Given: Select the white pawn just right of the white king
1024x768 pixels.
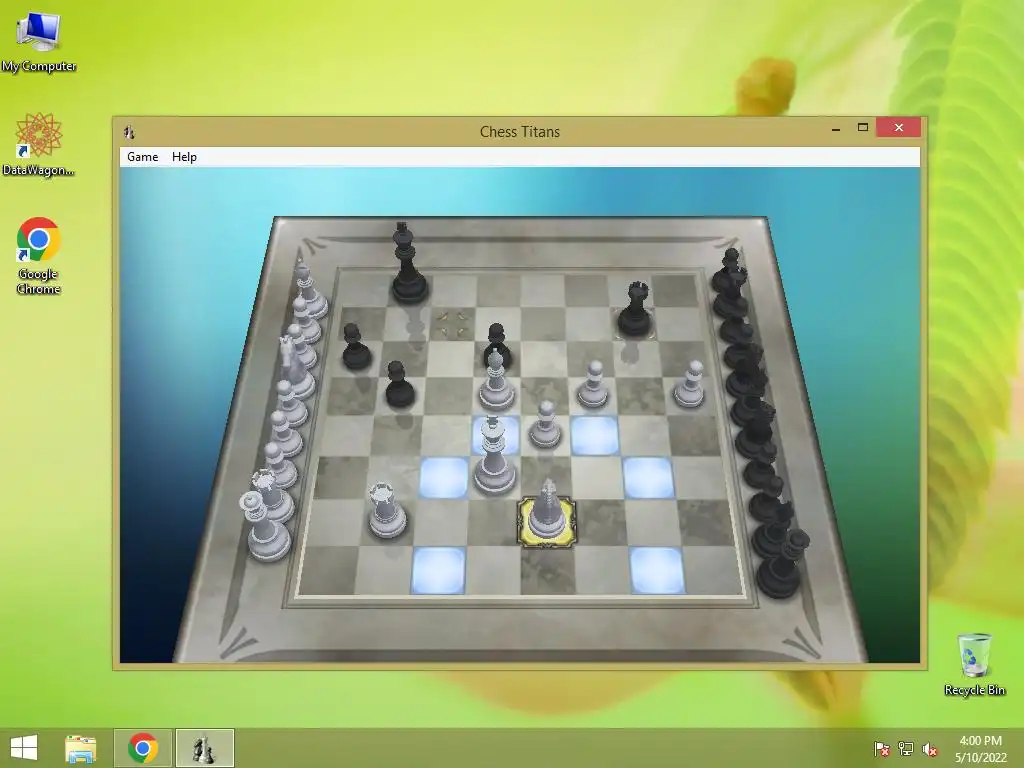Looking at the screenshot, I should click(545, 424).
